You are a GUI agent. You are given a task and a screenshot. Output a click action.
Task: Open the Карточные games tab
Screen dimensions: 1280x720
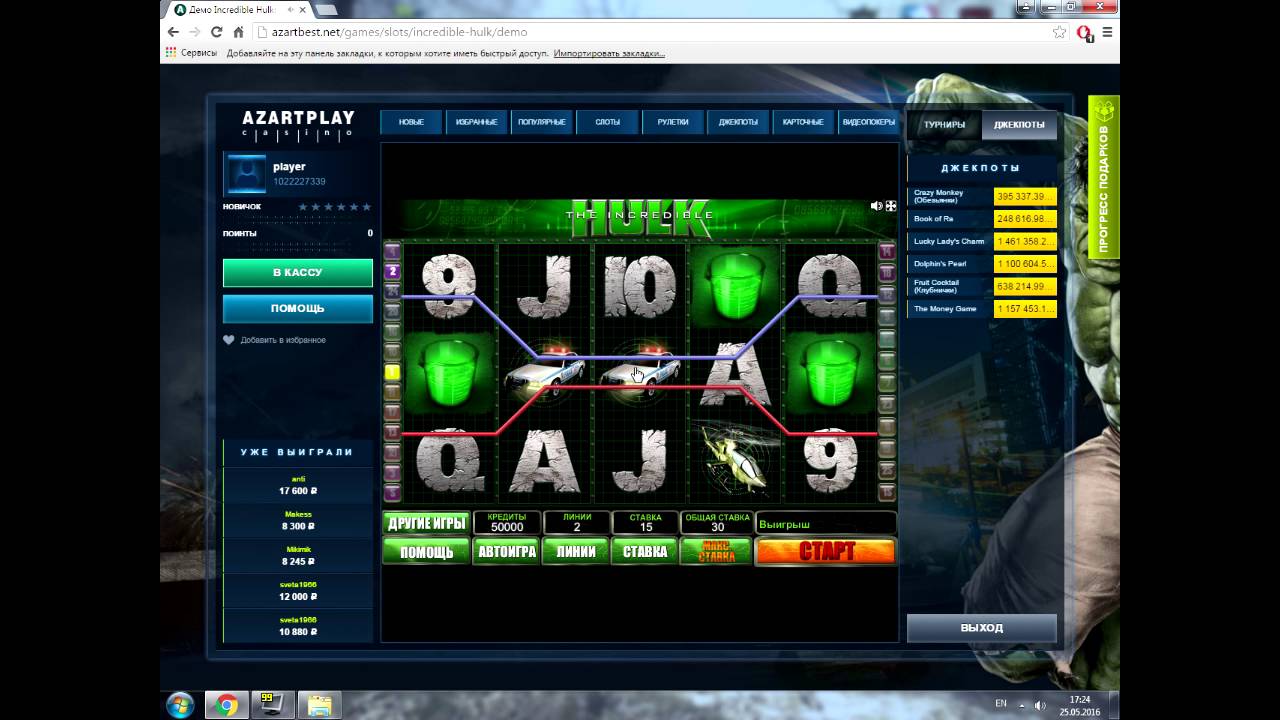tap(803, 122)
